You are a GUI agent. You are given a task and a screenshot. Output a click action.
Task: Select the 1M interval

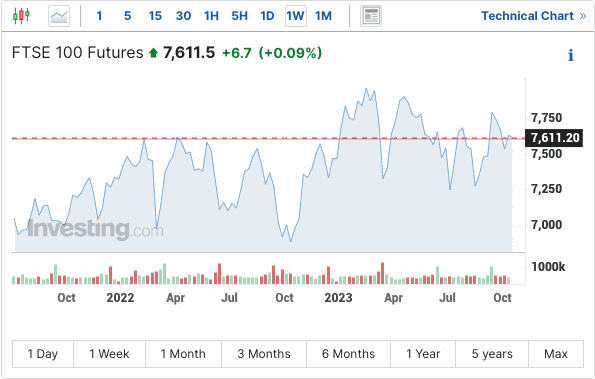[x=323, y=16]
